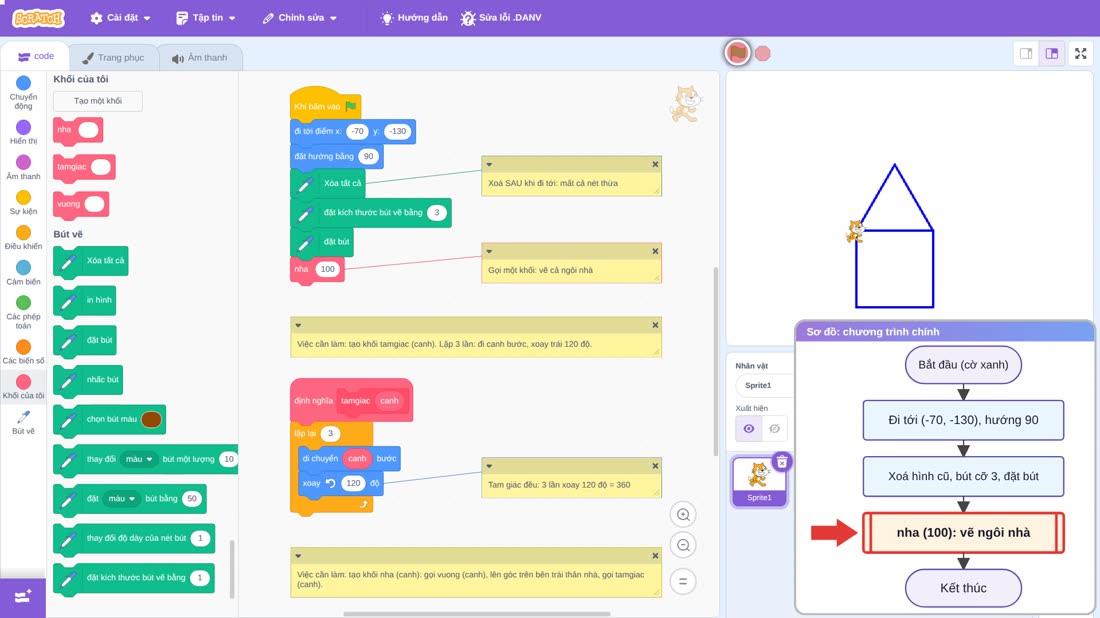
Task: Click the green flag run button
Action: (x=737, y=53)
